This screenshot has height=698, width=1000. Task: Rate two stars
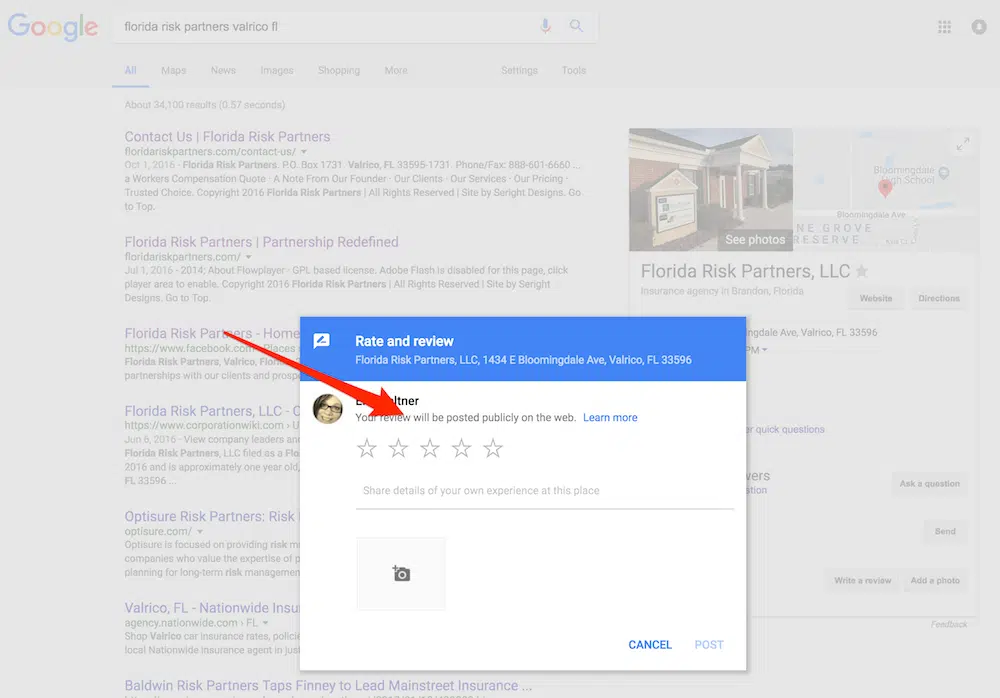[398, 449]
